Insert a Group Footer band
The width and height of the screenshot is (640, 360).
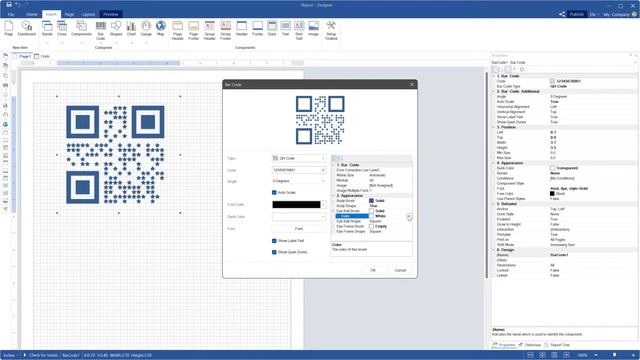(226, 30)
